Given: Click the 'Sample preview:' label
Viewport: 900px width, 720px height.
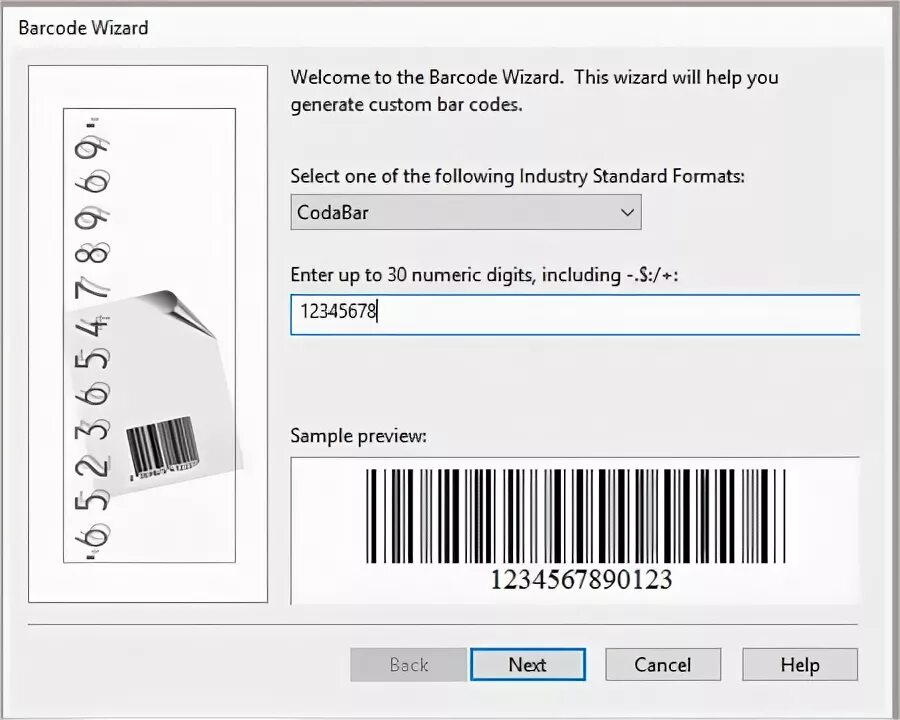Looking at the screenshot, I should point(358,436).
